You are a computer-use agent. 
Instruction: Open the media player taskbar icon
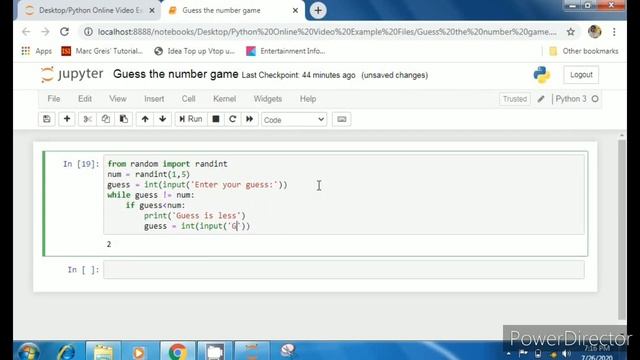(139, 352)
